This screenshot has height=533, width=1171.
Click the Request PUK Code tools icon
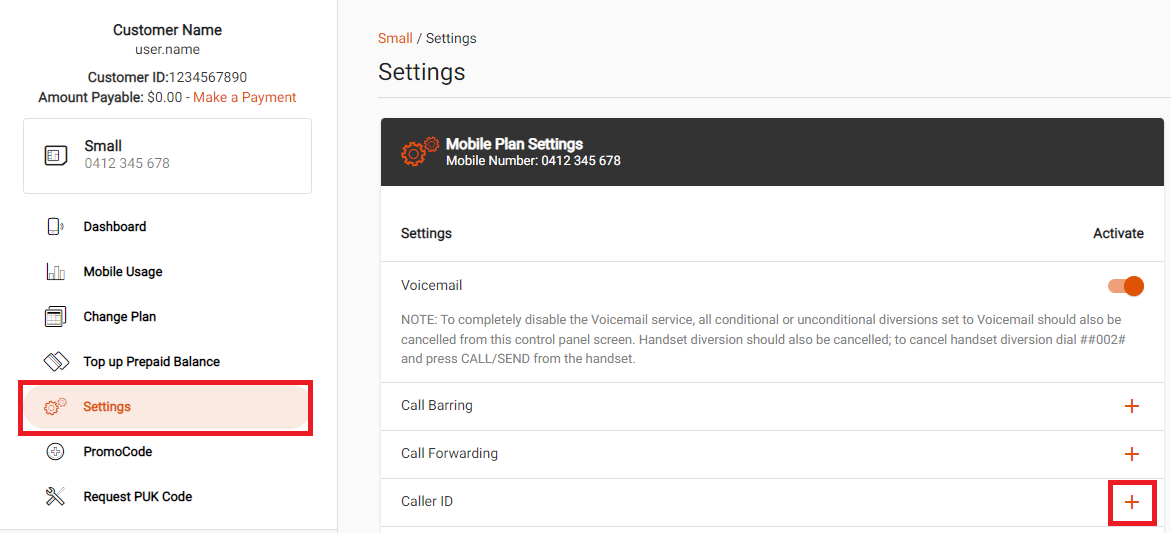coord(55,496)
